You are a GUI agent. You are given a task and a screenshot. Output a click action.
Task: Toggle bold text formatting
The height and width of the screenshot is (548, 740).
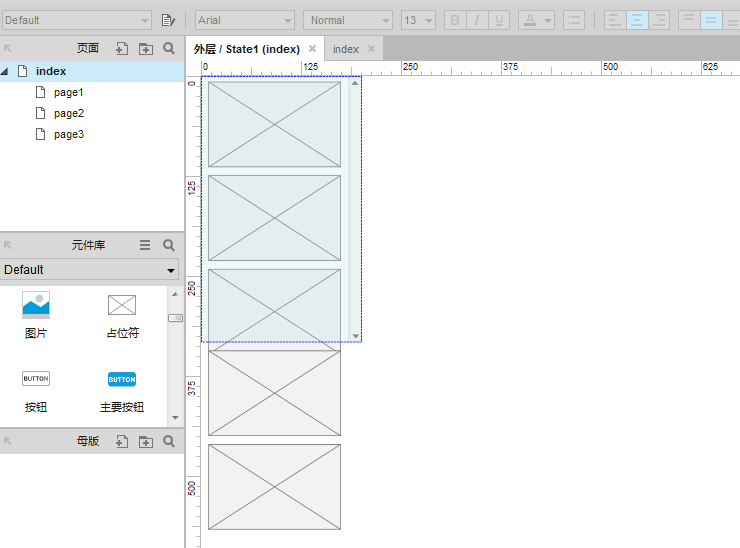click(455, 20)
